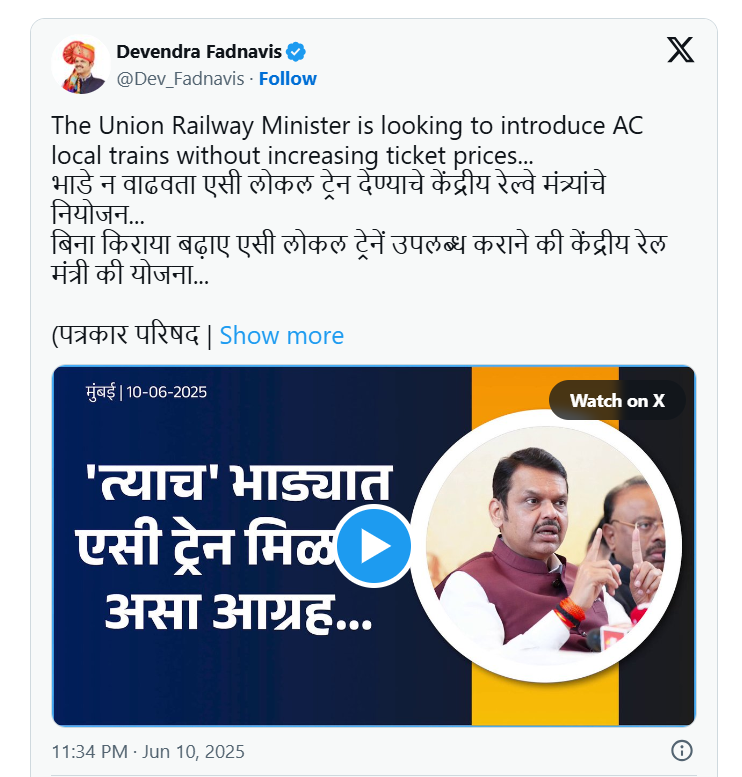Expand the tweet with Show more
The image size is (742, 777).
pyautogui.click(x=282, y=335)
